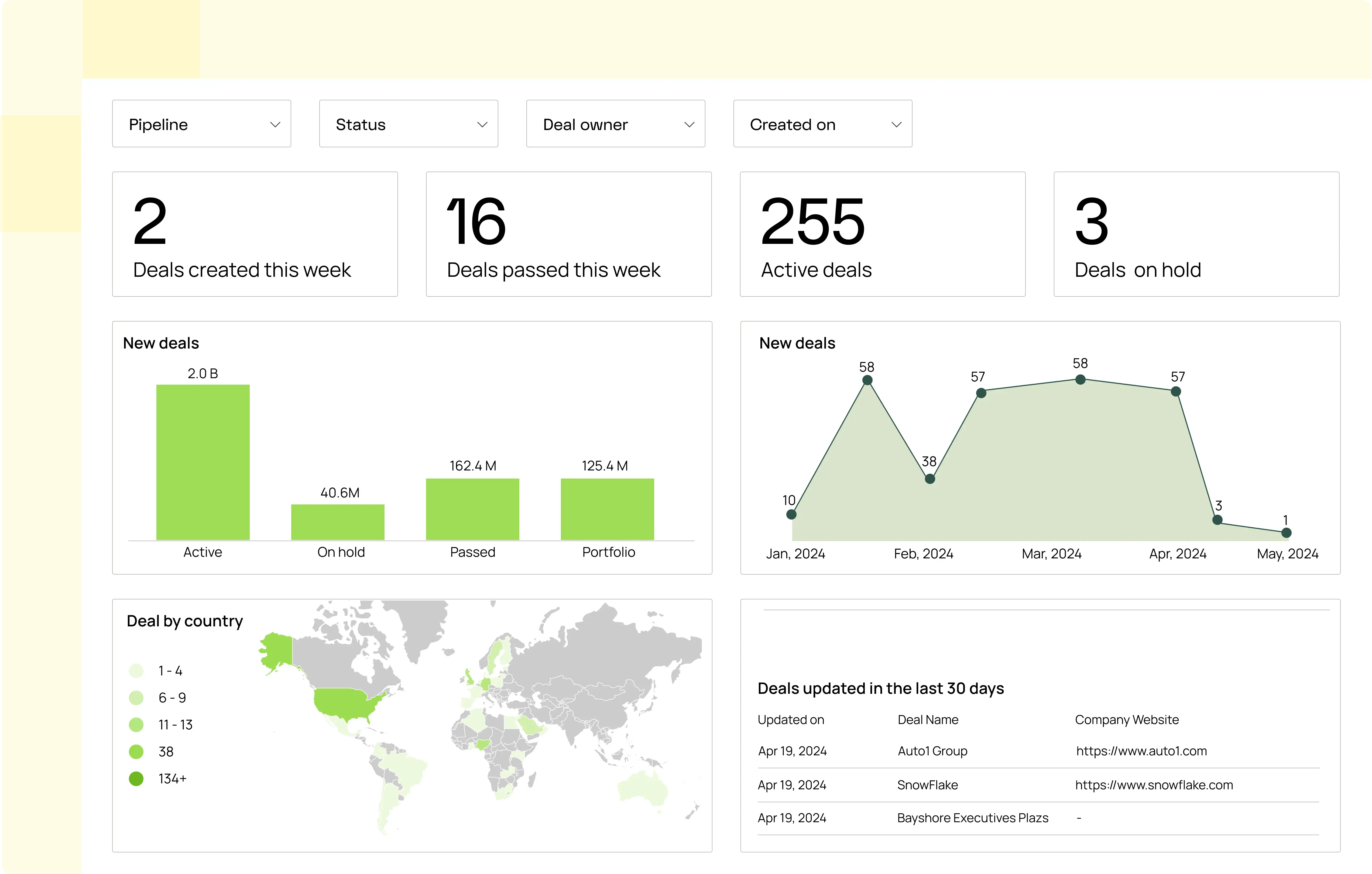
Task: Click the data point labeled 3
Action: pyautogui.click(x=1217, y=520)
